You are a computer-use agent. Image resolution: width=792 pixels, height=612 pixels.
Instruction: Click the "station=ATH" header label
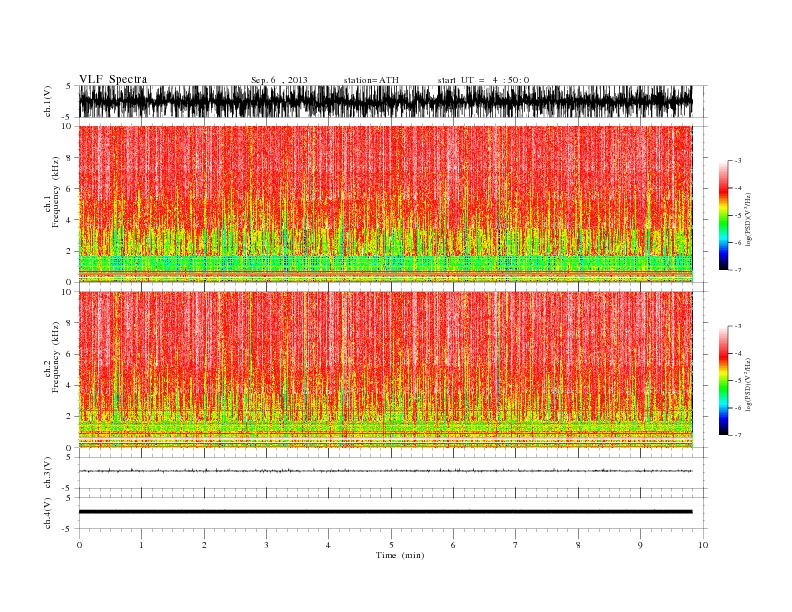click(x=371, y=80)
